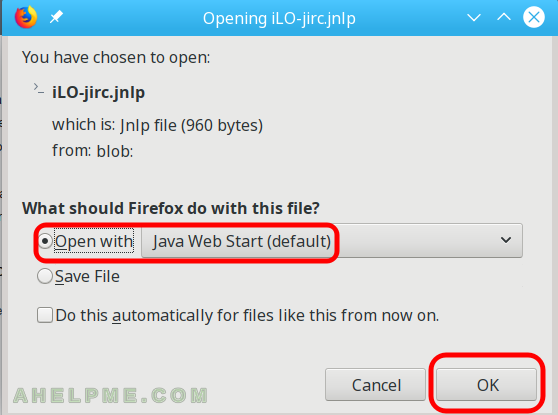The height and width of the screenshot is (415, 558).
Task: Click the iLO-jirc.jnlp file name
Action: coord(99,93)
